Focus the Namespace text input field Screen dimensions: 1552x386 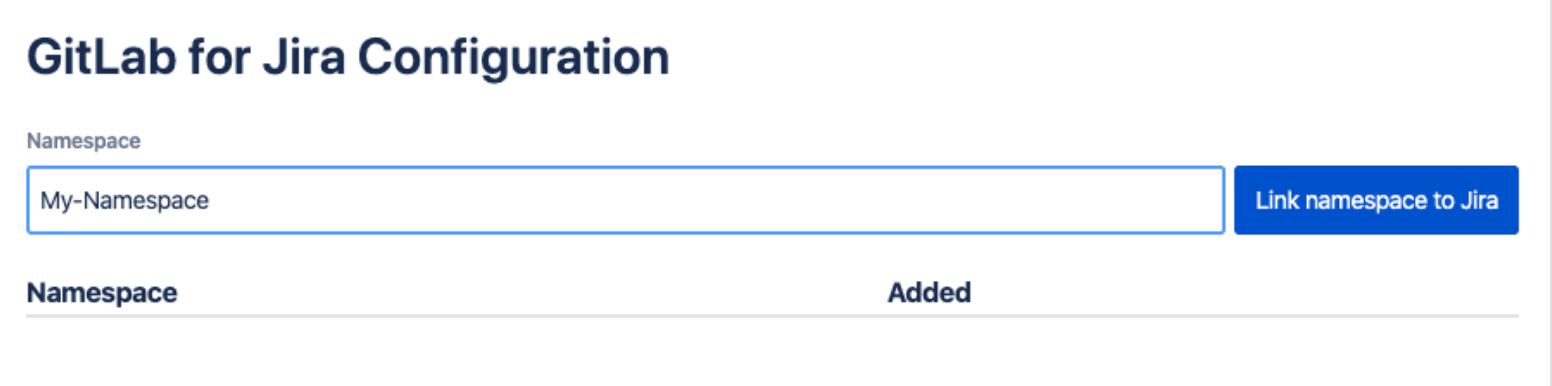tap(626, 200)
